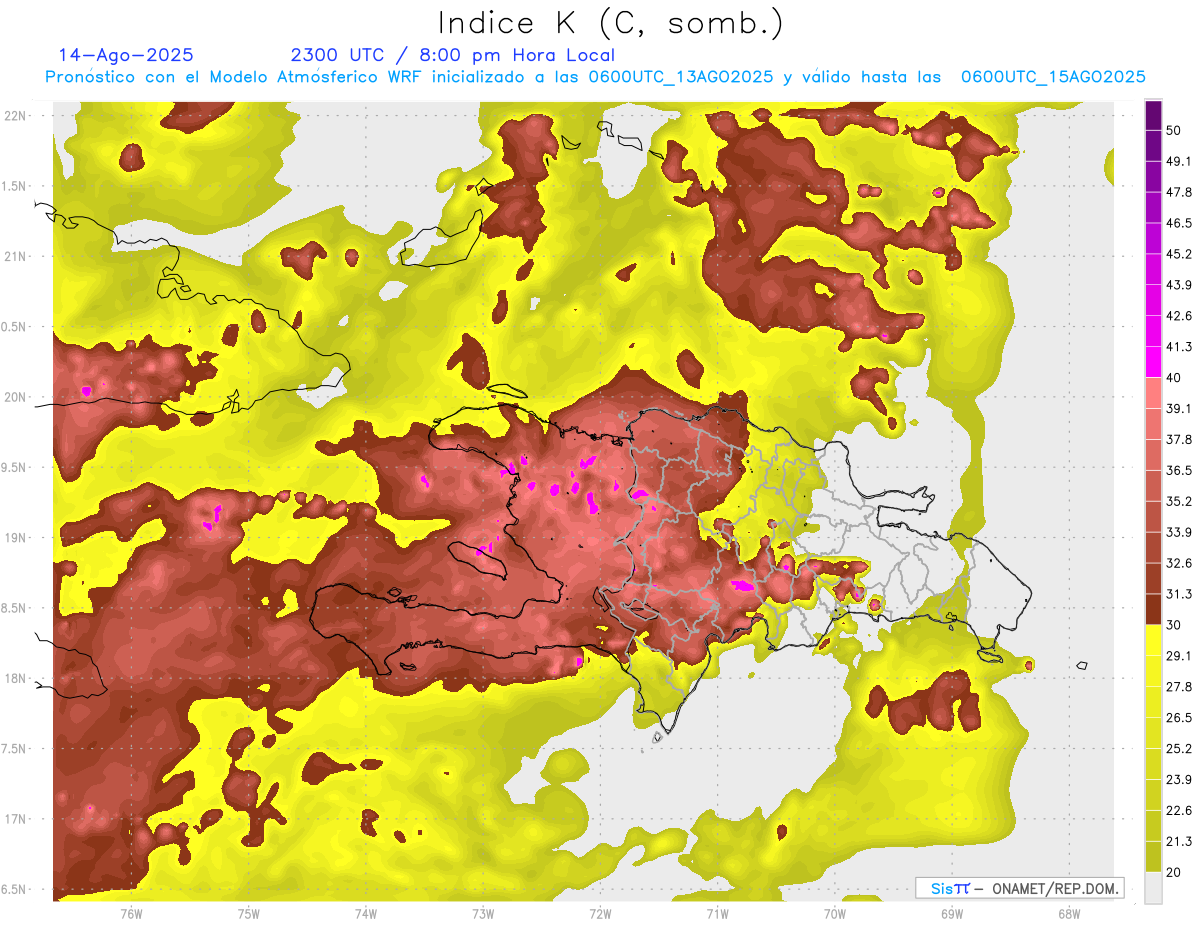Select the colorbar value "32.6"
Image resolution: width=1200 pixels, height=927 pixels.
(x=1178, y=564)
